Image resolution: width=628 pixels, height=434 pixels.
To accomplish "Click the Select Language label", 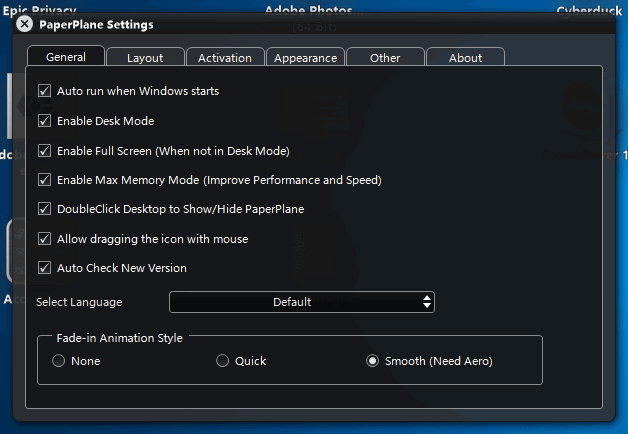I will point(79,302).
